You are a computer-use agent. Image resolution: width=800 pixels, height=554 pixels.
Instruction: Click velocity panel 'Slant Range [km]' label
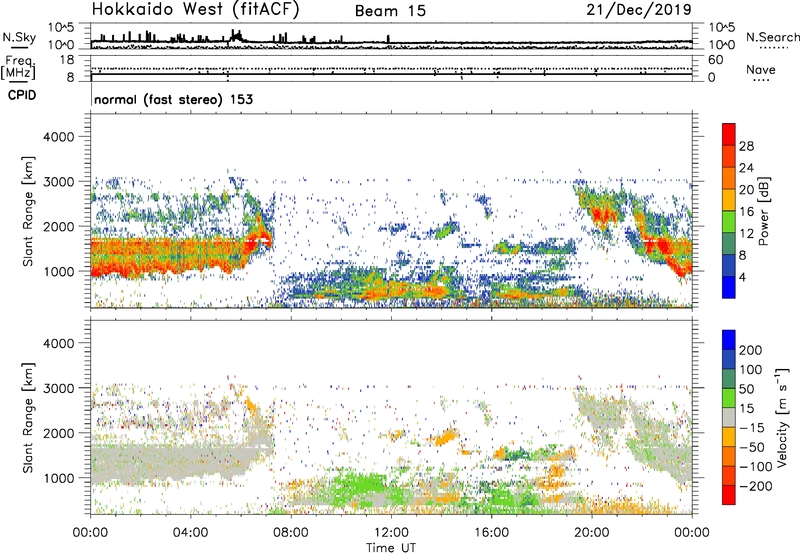point(28,418)
